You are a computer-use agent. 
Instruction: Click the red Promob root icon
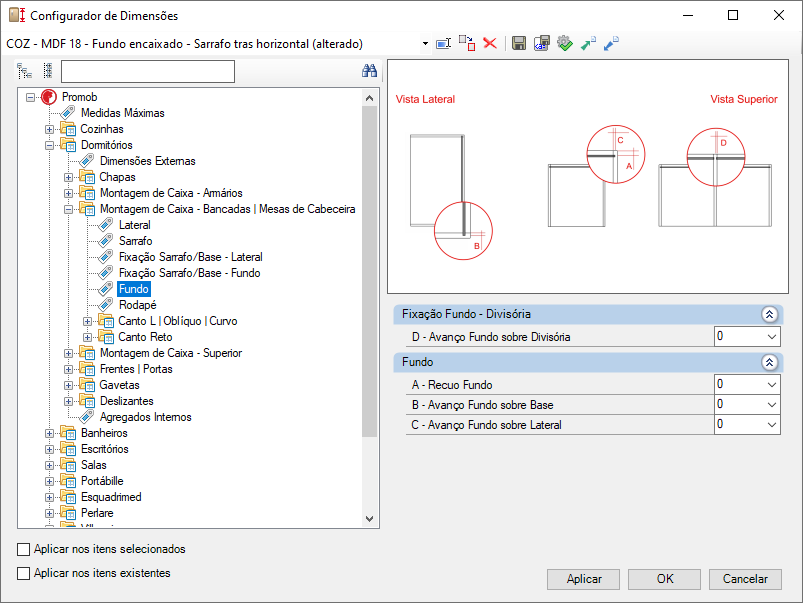[49, 97]
